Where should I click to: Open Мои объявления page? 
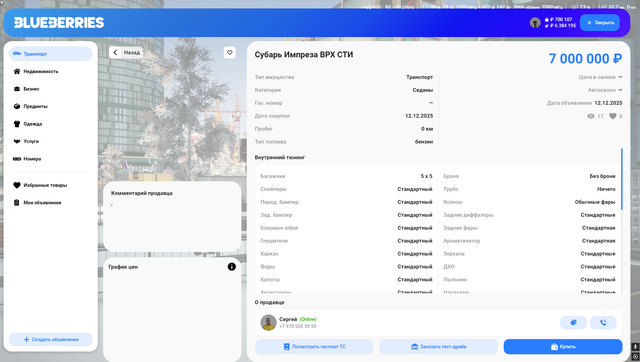[x=51, y=203]
